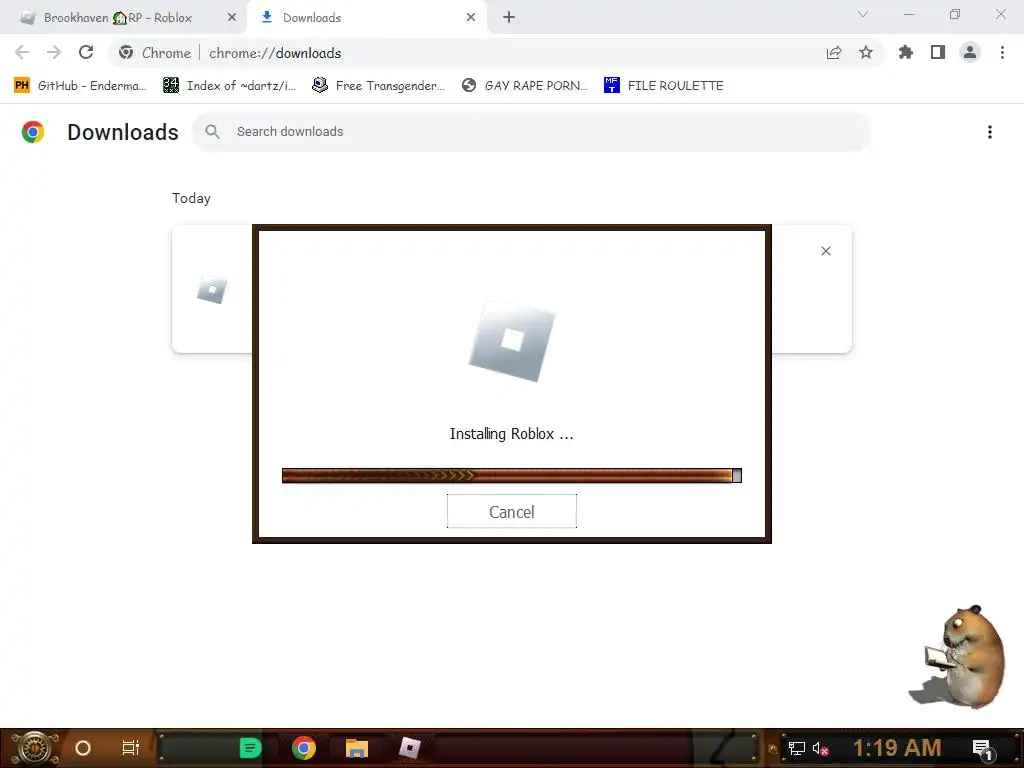Remove the download entry with its X

pyautogui.click(x=825, y=251)
